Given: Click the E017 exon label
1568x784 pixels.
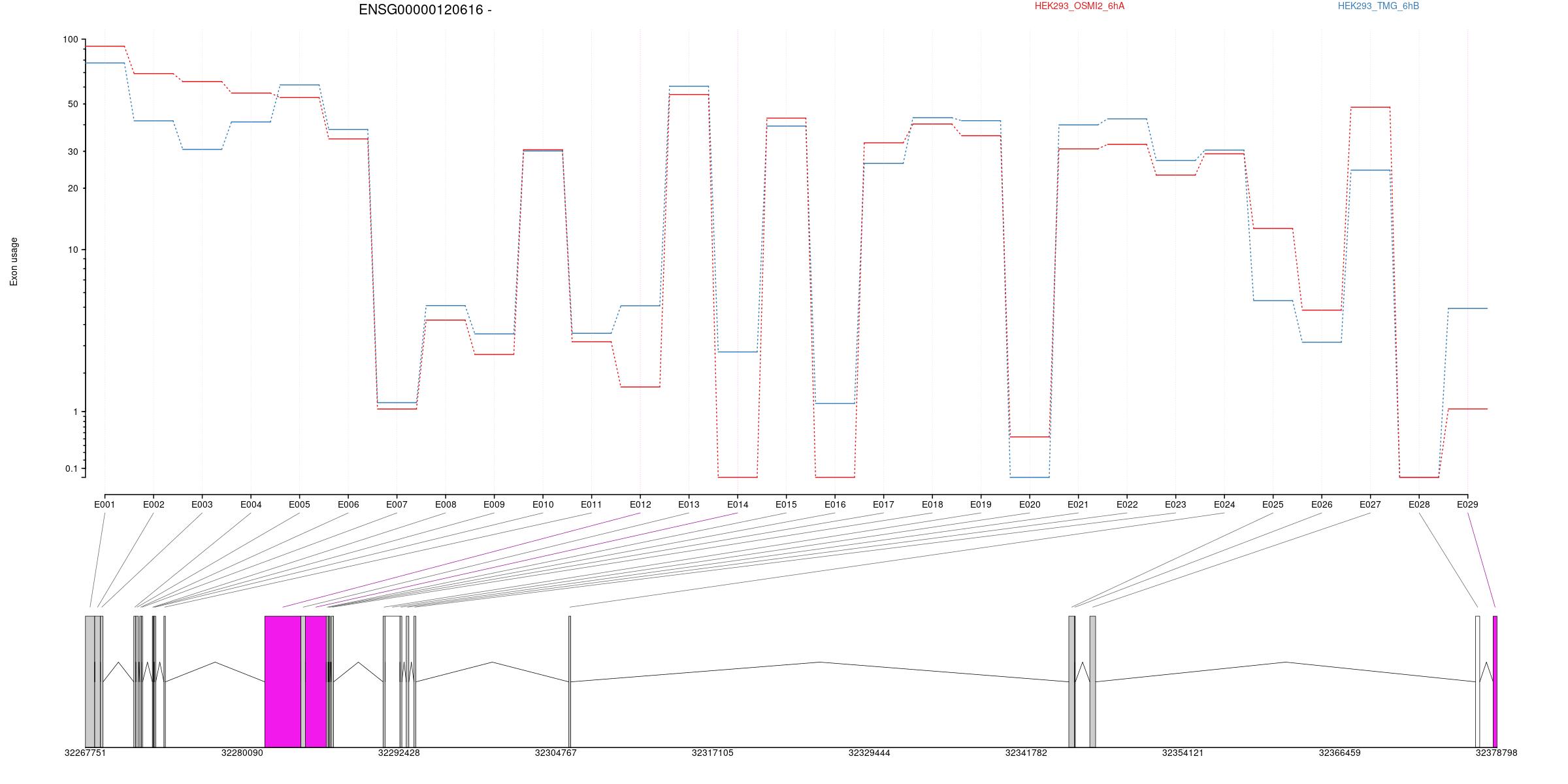Looking at the screenshot, I should point(883,504).
